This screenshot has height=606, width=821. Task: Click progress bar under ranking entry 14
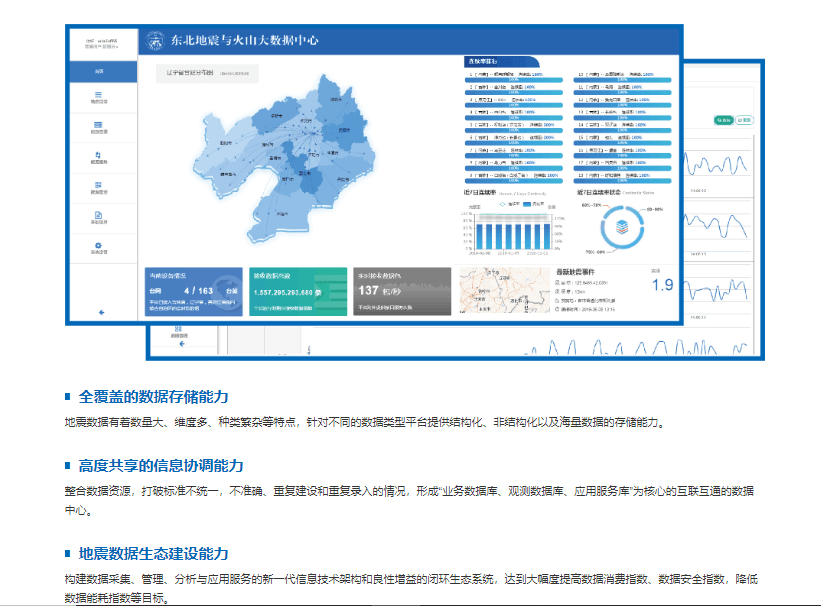coord(622,130)
